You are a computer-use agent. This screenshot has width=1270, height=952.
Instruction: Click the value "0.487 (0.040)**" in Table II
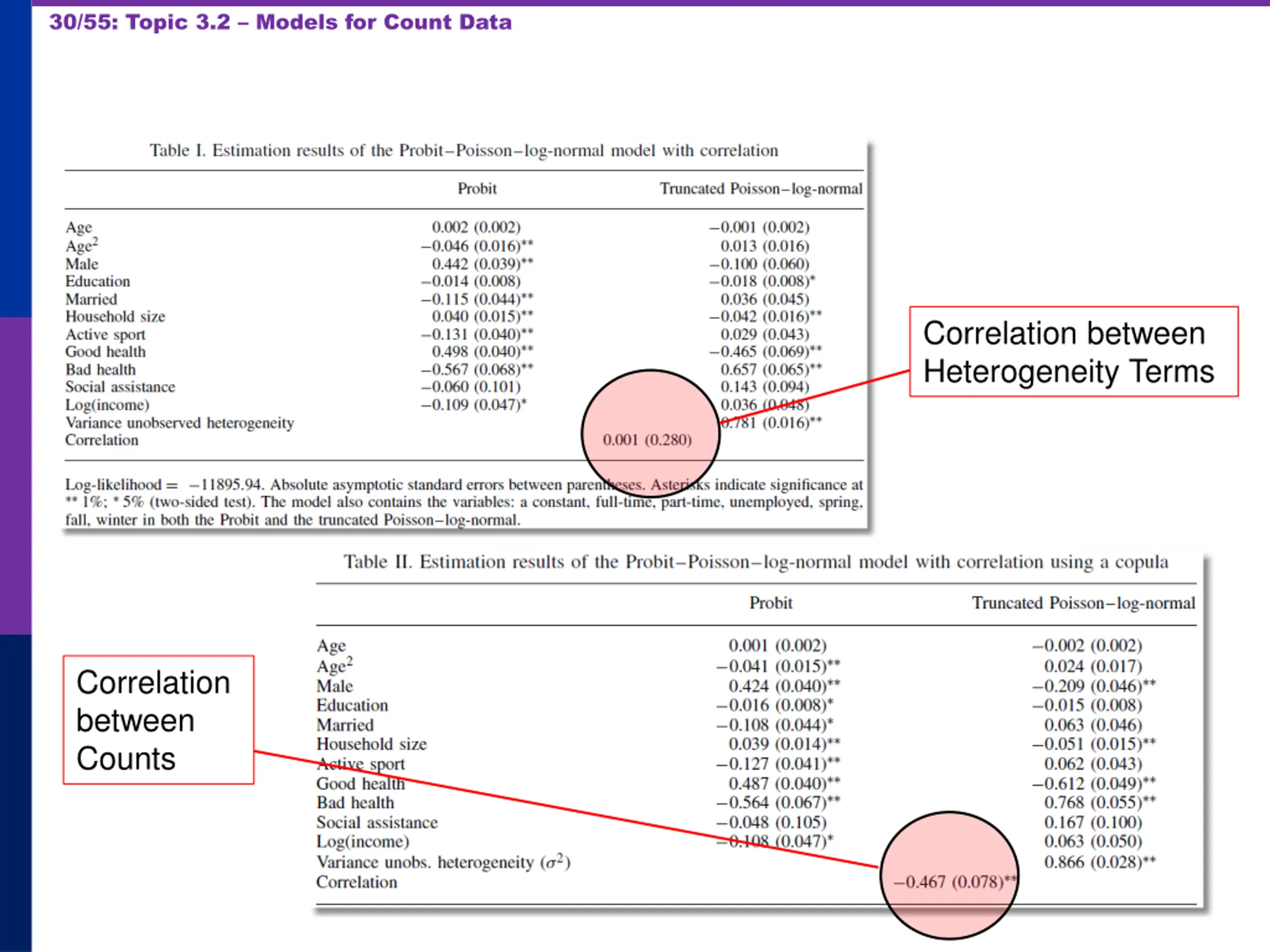tap(784, 784)
